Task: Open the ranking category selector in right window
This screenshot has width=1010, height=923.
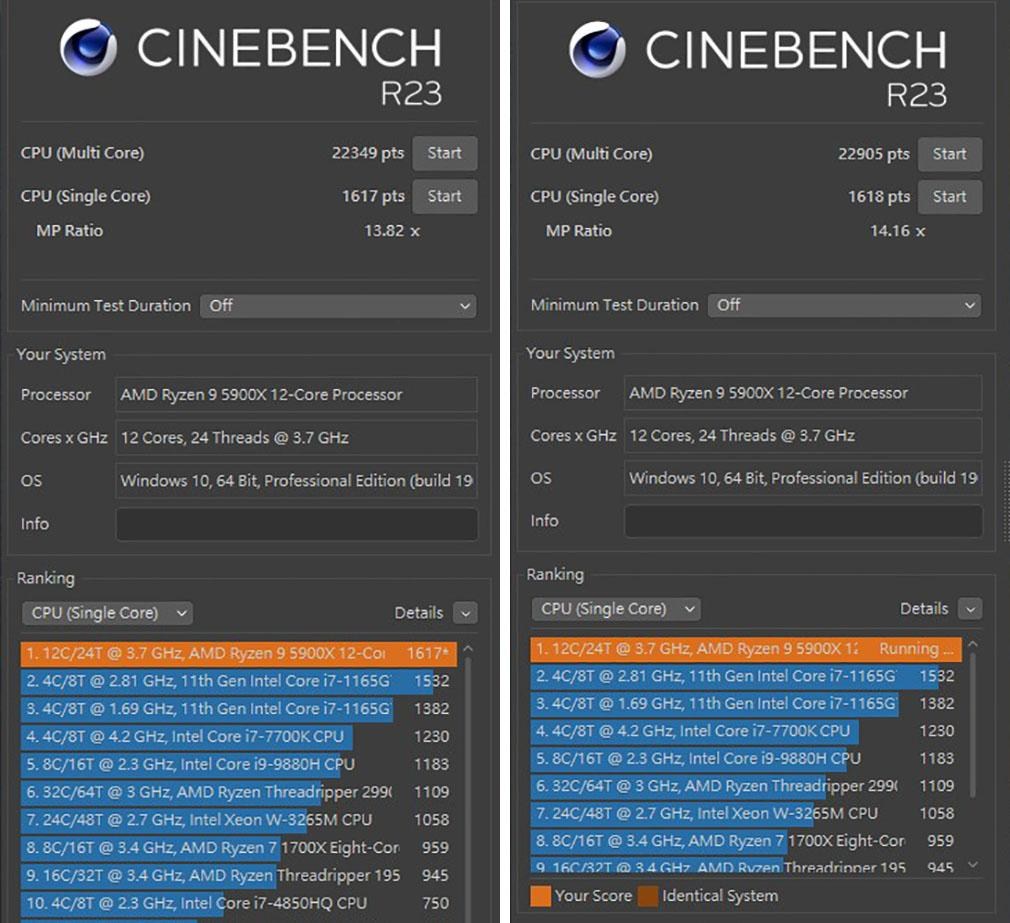Action: coord(615,608)
